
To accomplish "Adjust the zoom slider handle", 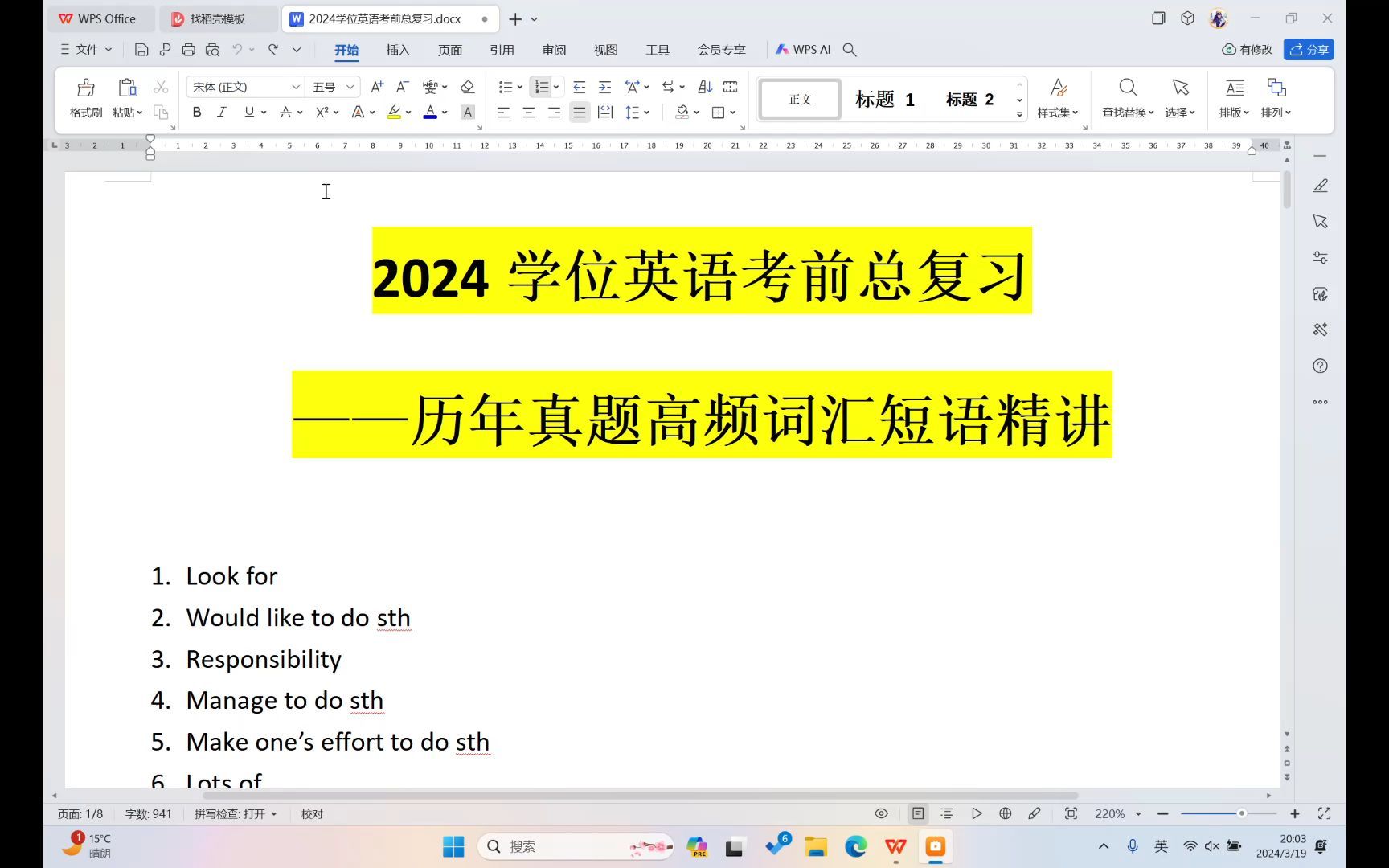I will [1241, 813].
